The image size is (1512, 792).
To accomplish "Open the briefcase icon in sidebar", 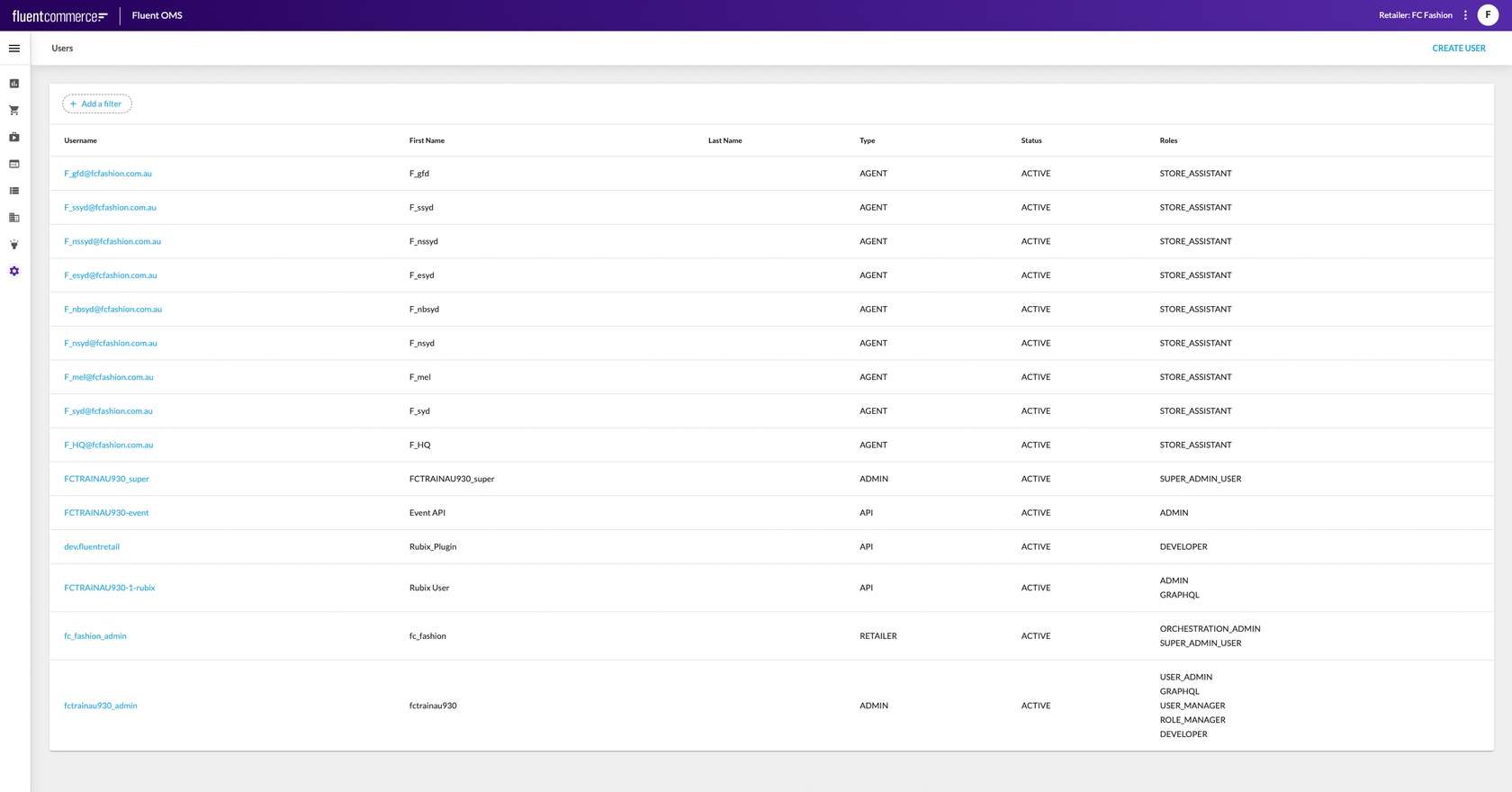I will (14, 138).
